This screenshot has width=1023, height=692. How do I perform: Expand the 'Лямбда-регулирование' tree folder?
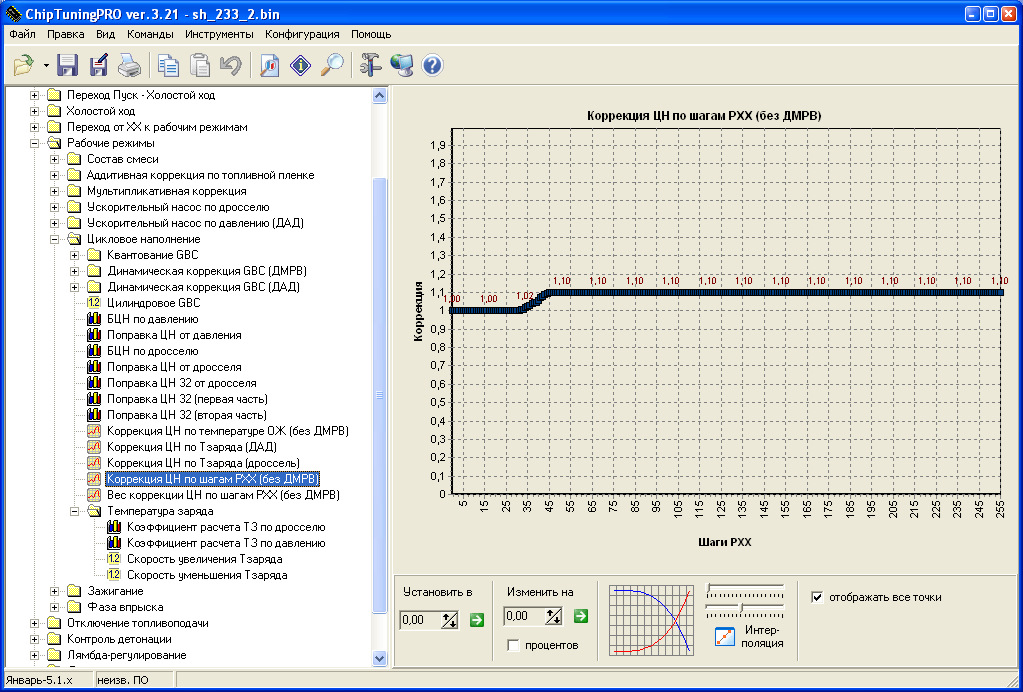[35, 655]
